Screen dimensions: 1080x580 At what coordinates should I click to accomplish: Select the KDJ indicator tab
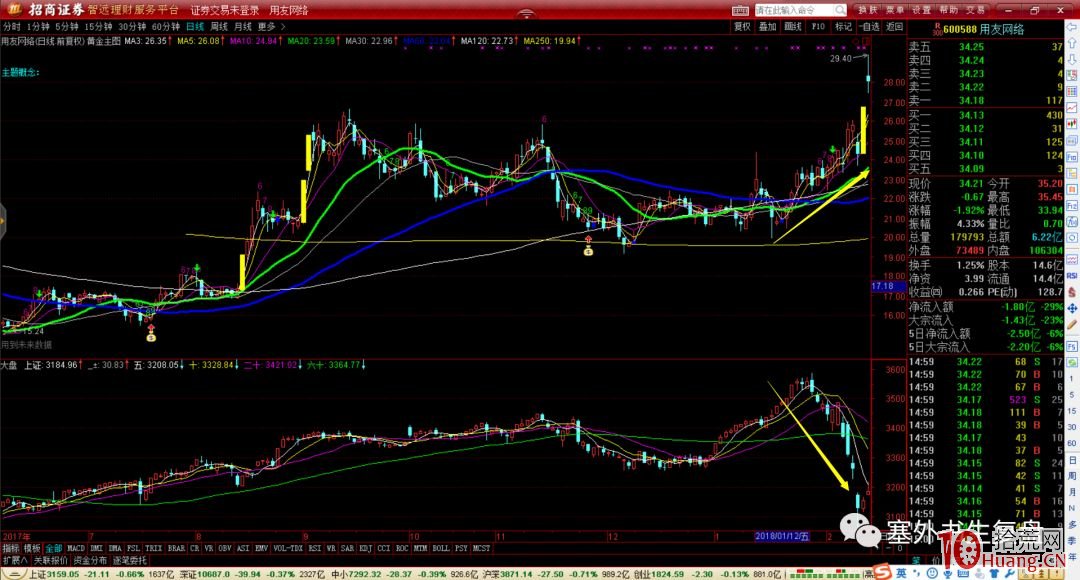click(x=366, y=549)
